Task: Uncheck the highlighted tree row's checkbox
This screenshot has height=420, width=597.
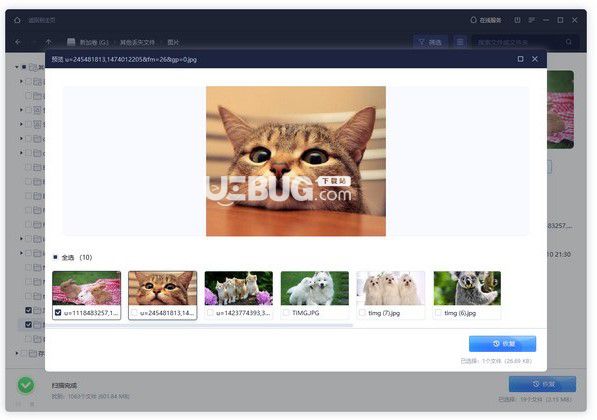Action: (x=28, y=324)
